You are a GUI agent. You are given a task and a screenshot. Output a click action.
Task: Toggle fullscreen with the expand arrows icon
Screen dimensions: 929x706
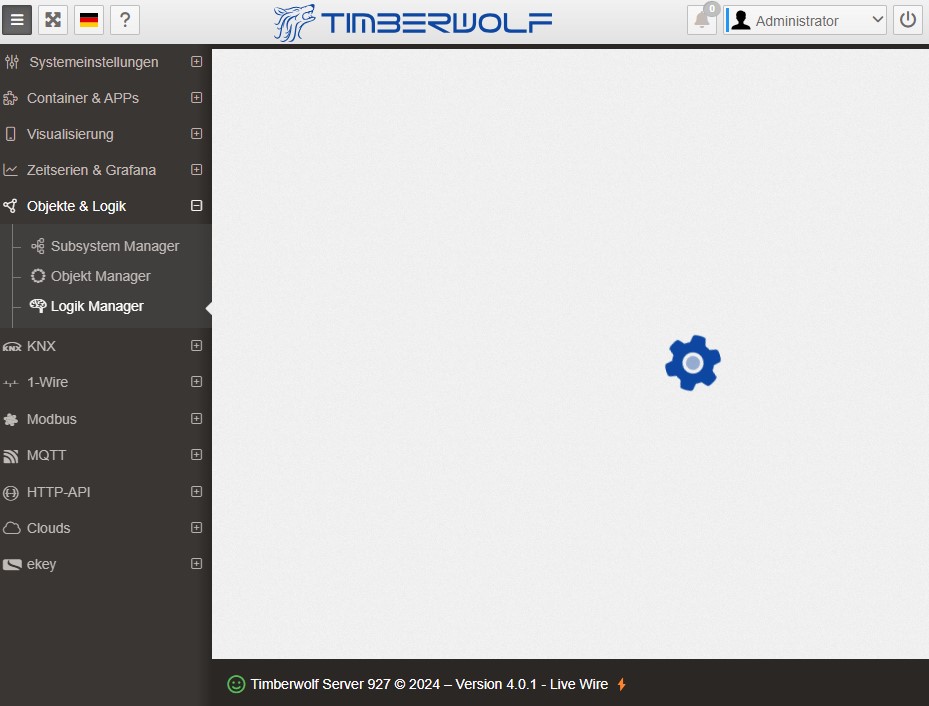click(x=53, y=20)
